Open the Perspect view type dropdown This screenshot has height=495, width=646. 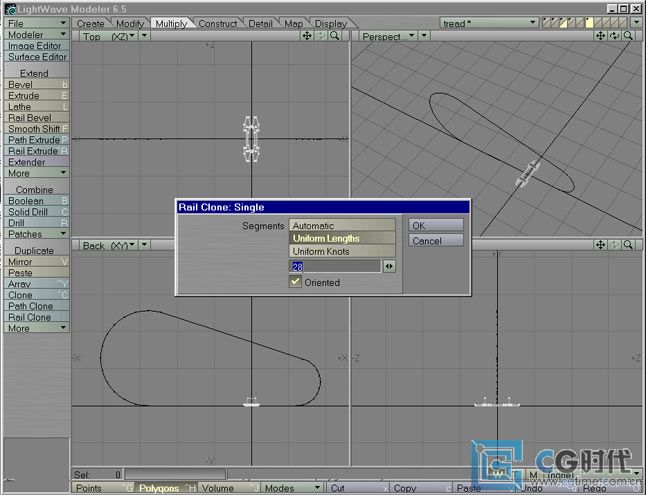[389, 36]
